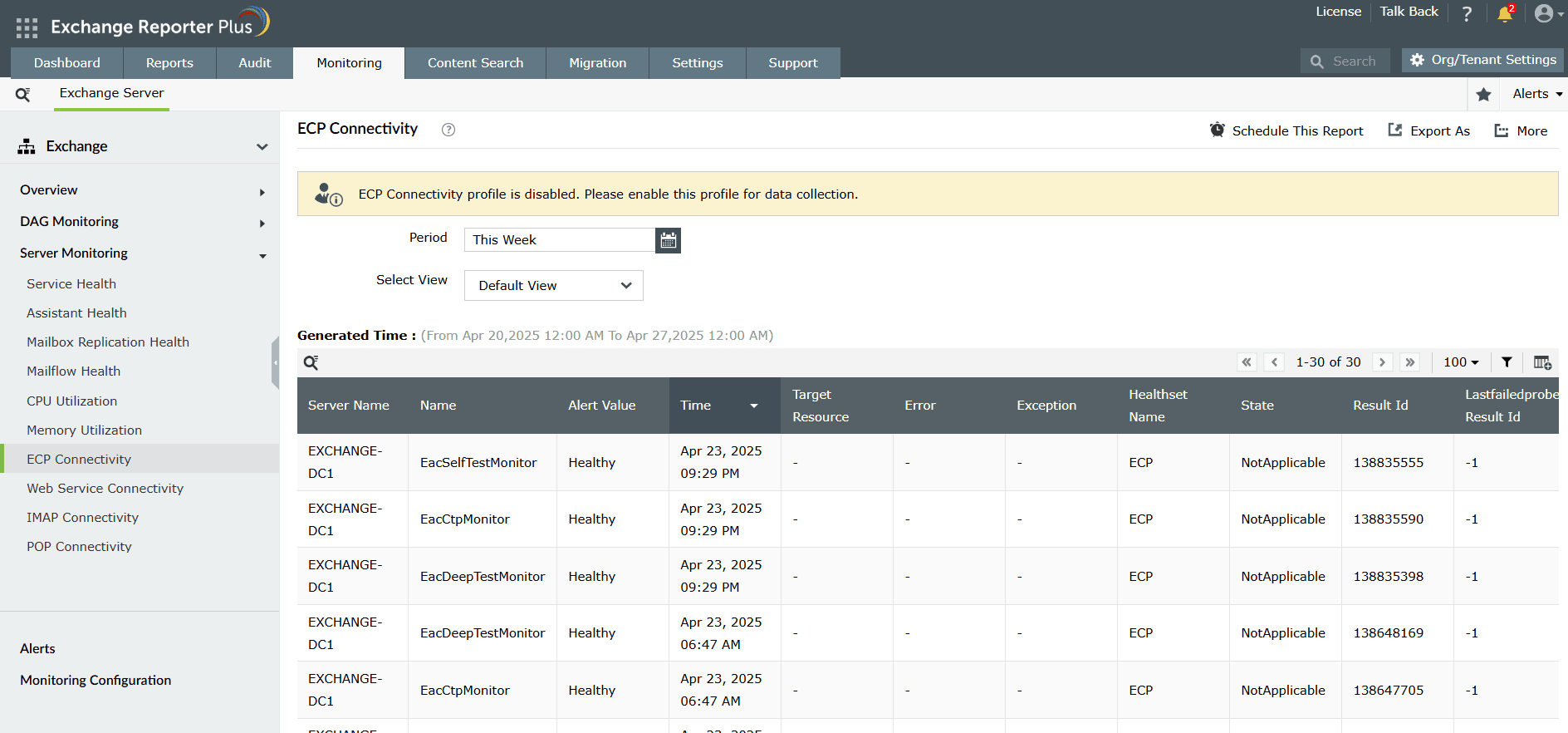The width and height of the screenshot is (1568, 733).
Task: Open the add/remove columns icon
Action: 1541,362
